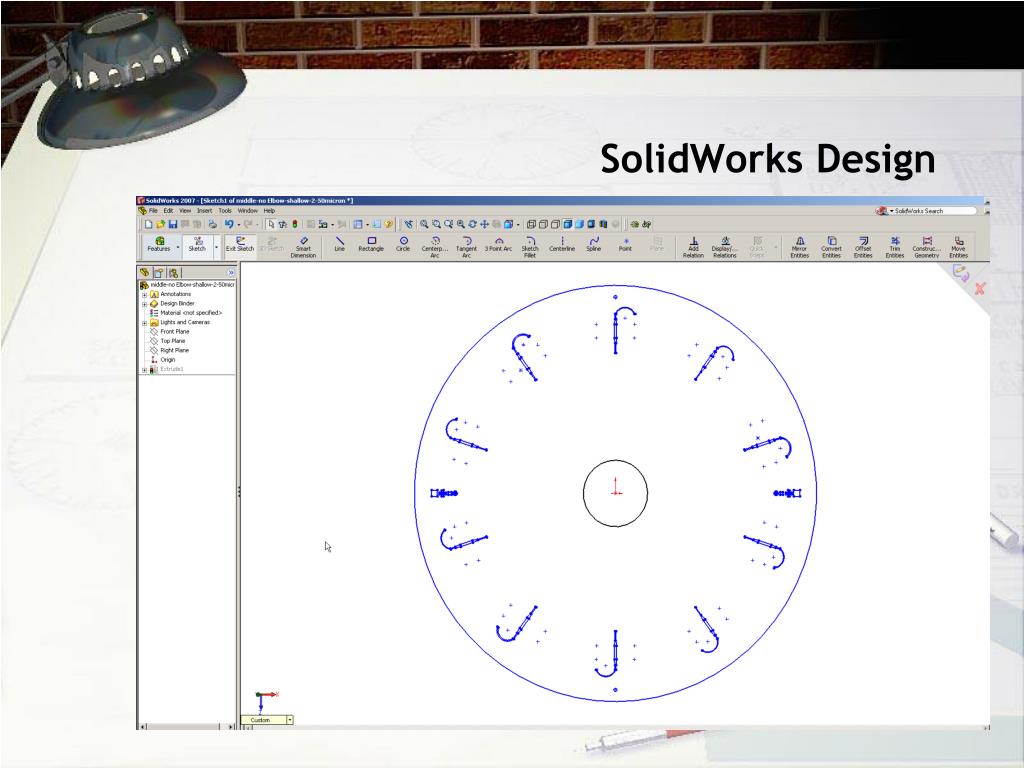
Task: Click the Zoom to Fit icon
Action: (424, 224)
